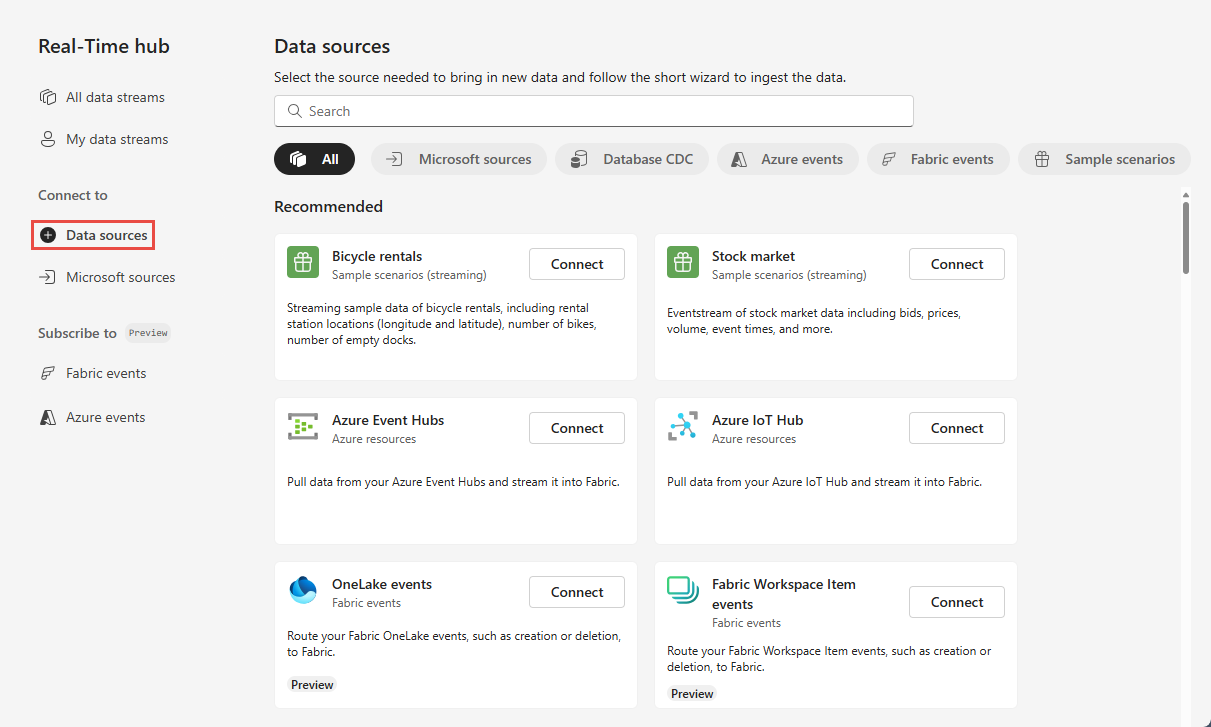Click the Stock market title
The image size is (1211, 727).
(754, 256)
